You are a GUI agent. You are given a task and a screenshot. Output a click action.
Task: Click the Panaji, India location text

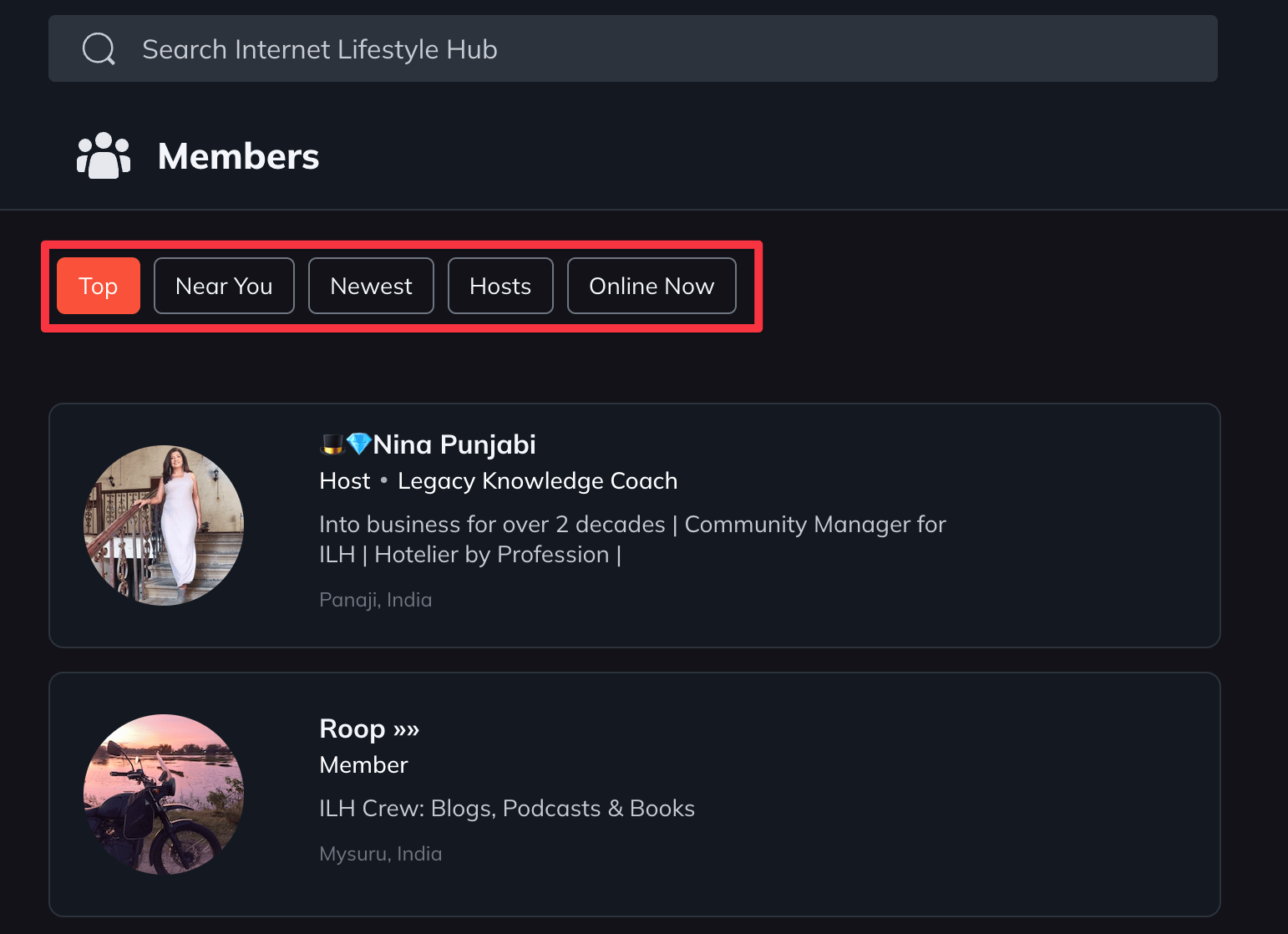coord(375,599)
